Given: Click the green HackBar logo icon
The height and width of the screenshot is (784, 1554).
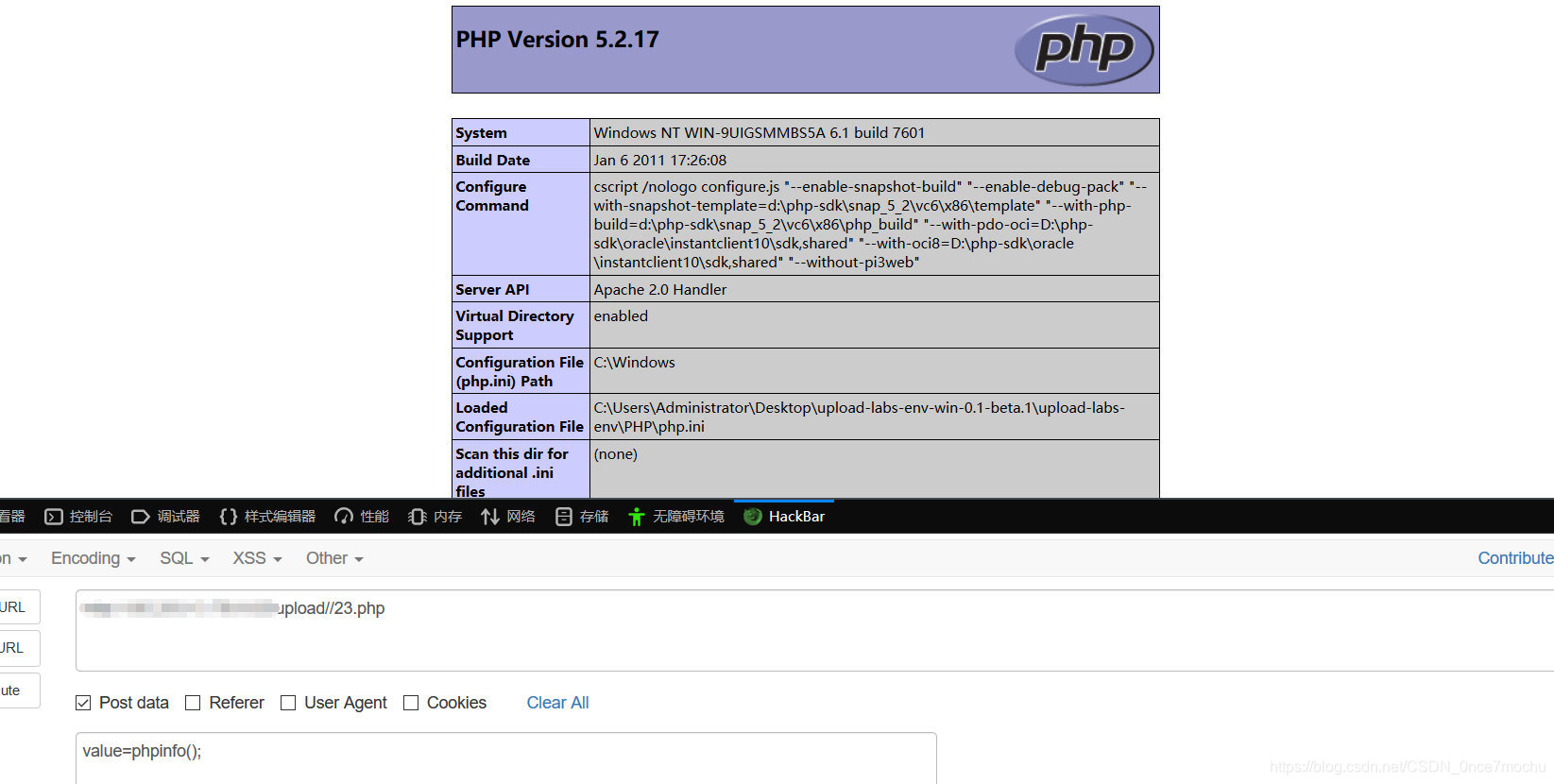Looking at the screenshot, I should tap(753, 517).
